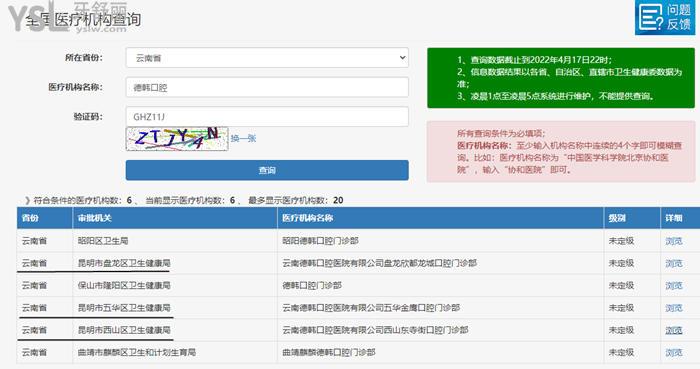Select 德韩口腔门诊部 cell in 保山市 row
700x369 pixels.
441,286
